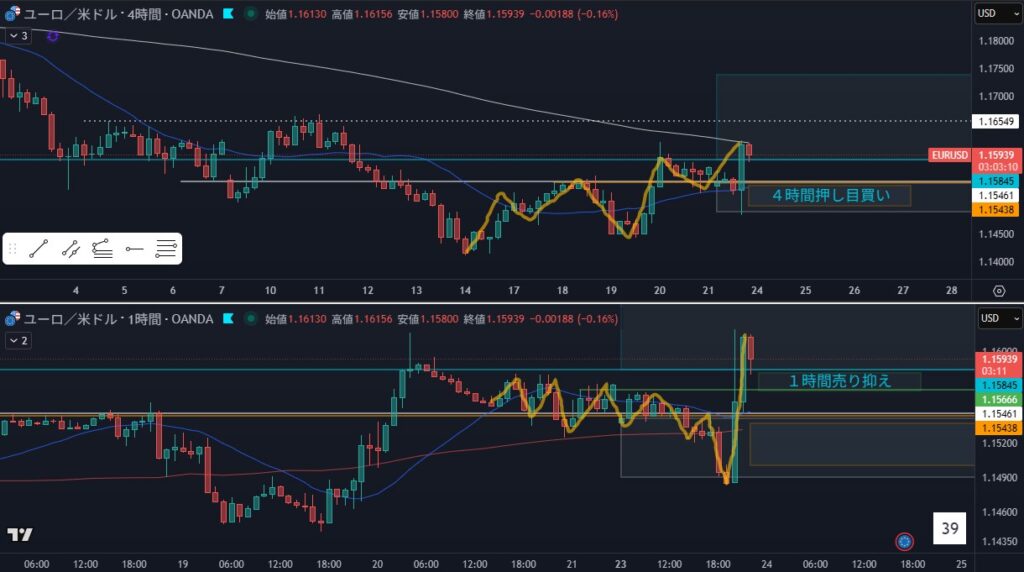Click the cyan flag icon on the 1-hour chart

[229, 319]
